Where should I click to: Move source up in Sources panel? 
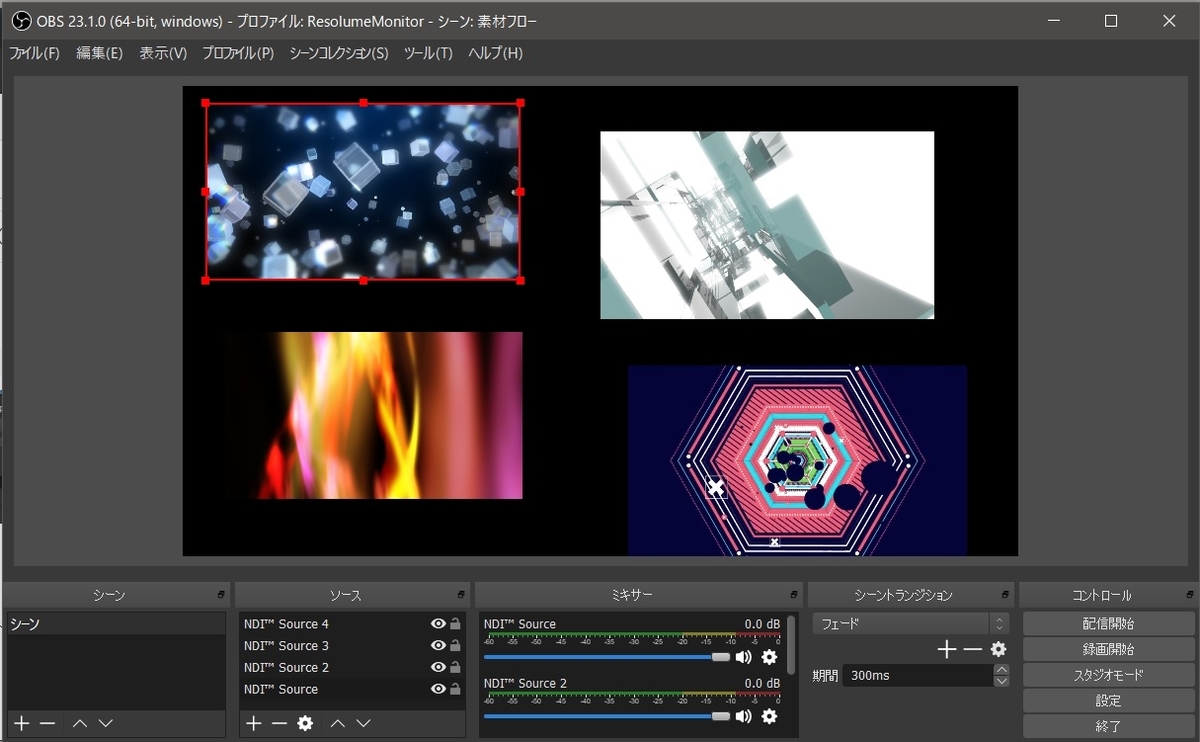(338, 723)
